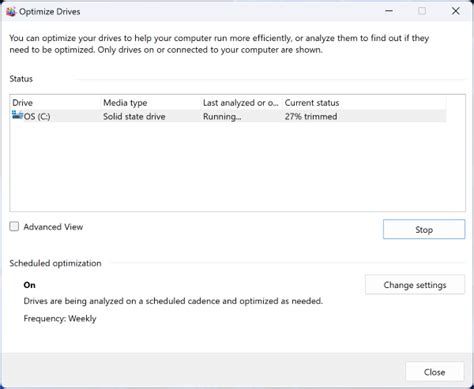Click the Last analyzed or optimized column header
The height and width of the screenshot is (389, 474).
click(241, 103)
